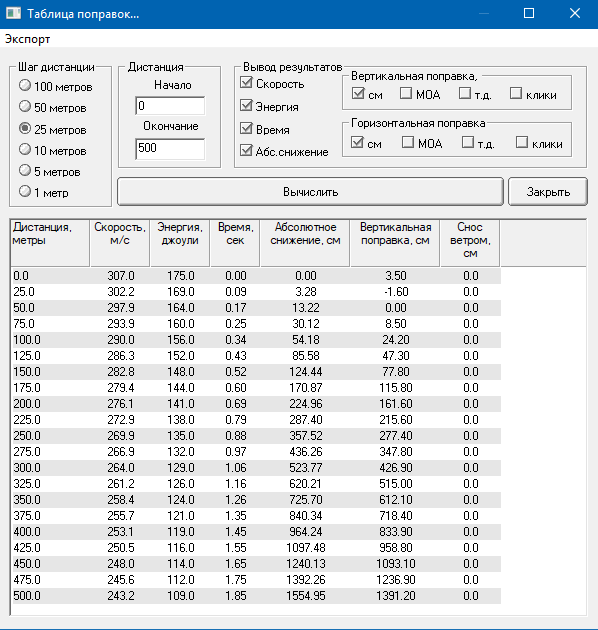Click the Скорость, м/с column header
Viewport: 598px width, 630px height.
point(120,243)
